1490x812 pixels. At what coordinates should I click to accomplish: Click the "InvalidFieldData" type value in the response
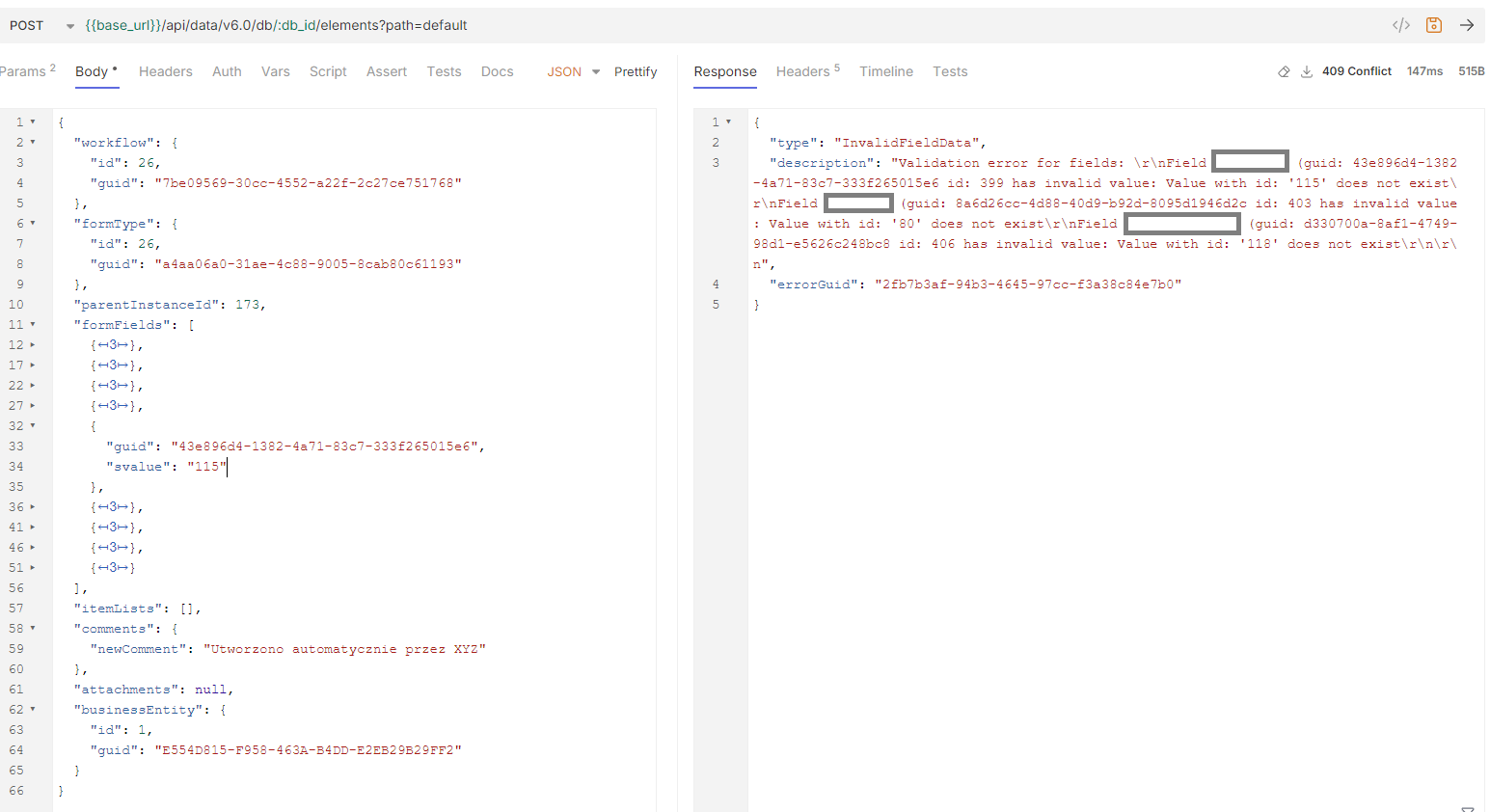pos(907,142)
